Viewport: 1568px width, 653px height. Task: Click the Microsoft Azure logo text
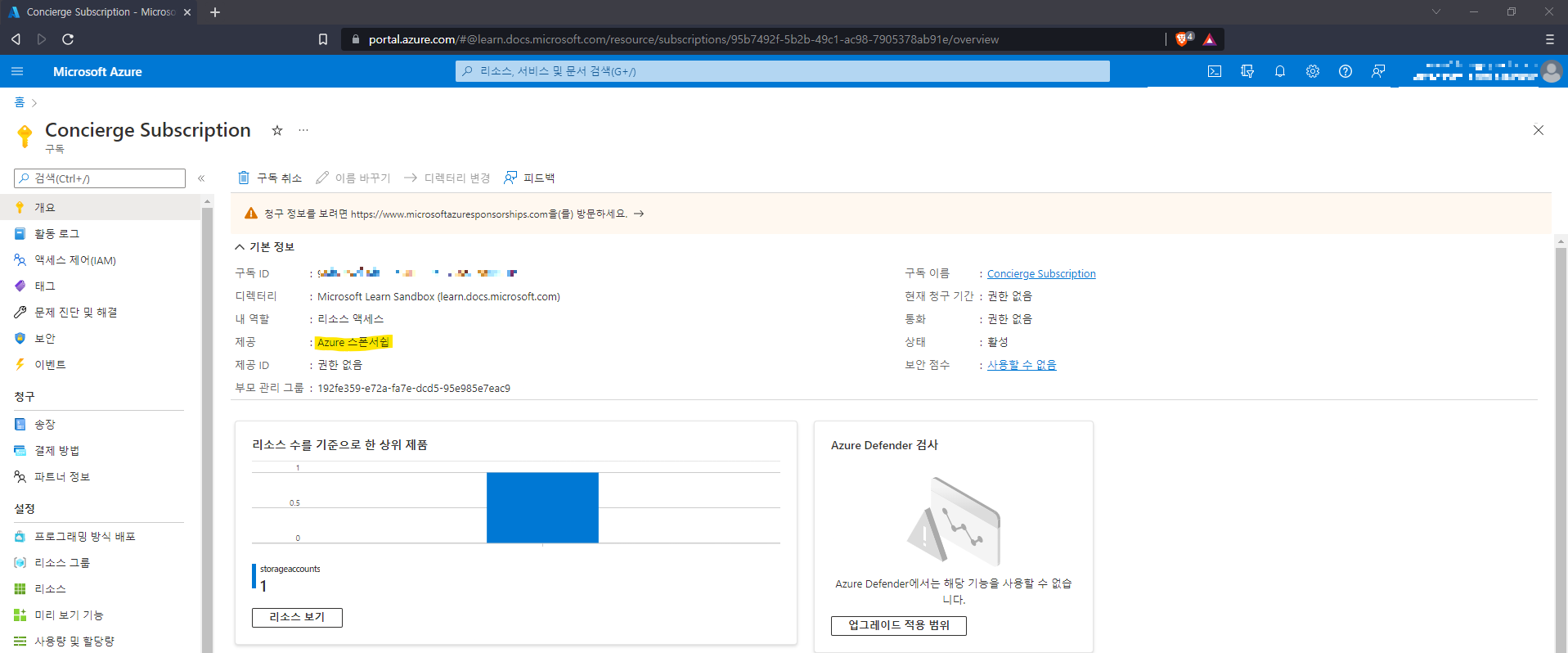[x=97, y=72]
